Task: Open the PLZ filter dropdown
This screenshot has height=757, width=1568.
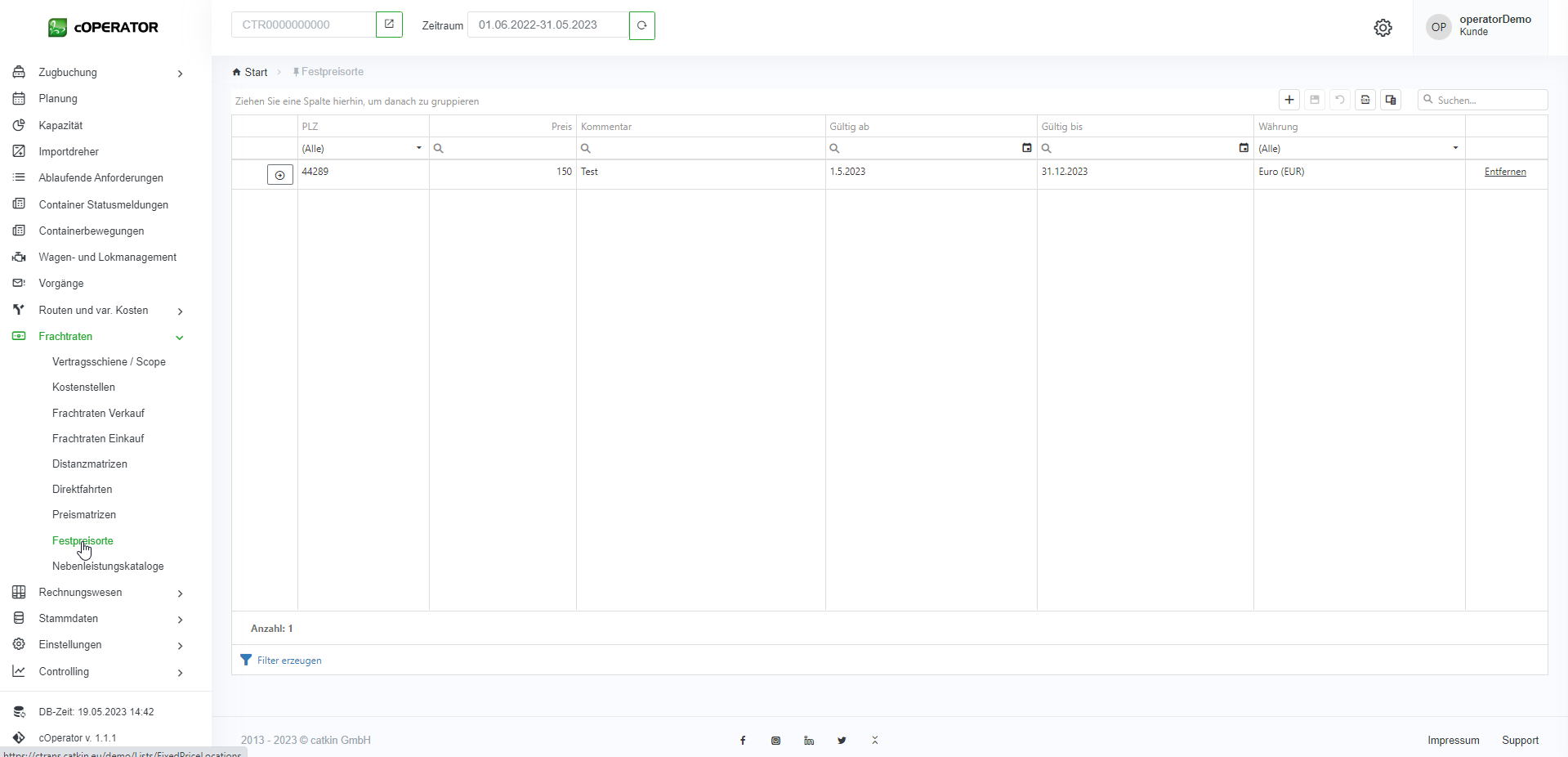Action: [419, 148]
